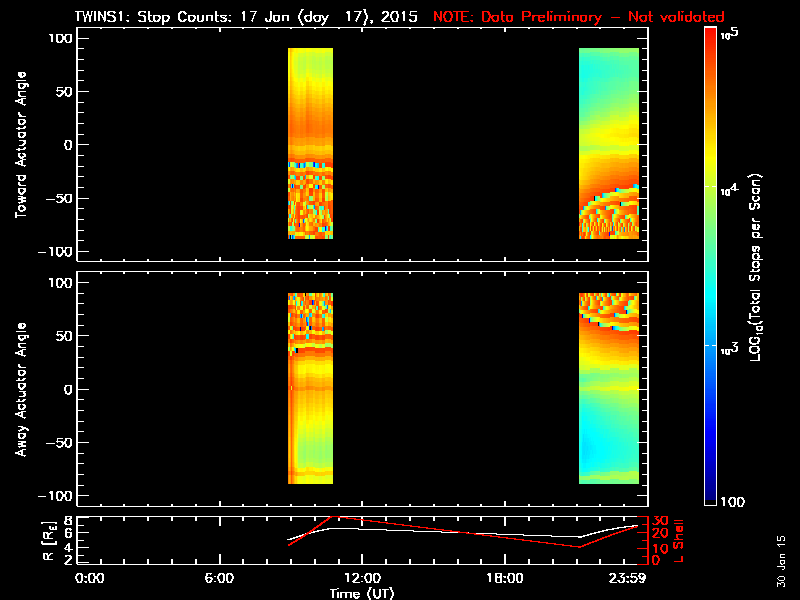Image resolution: width=800 pixels, height=600 pixels.
Task: Click the 10^4 tick label on the colorbar
Action: coord(730,190)
